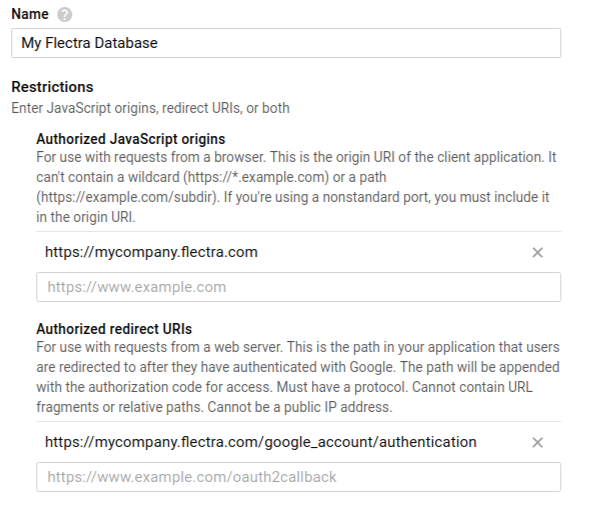The width and height of the screenshot is (608, 505).
Task: Select the https://mycompany.flectra.com origin entry
Action: pos(151,252)
